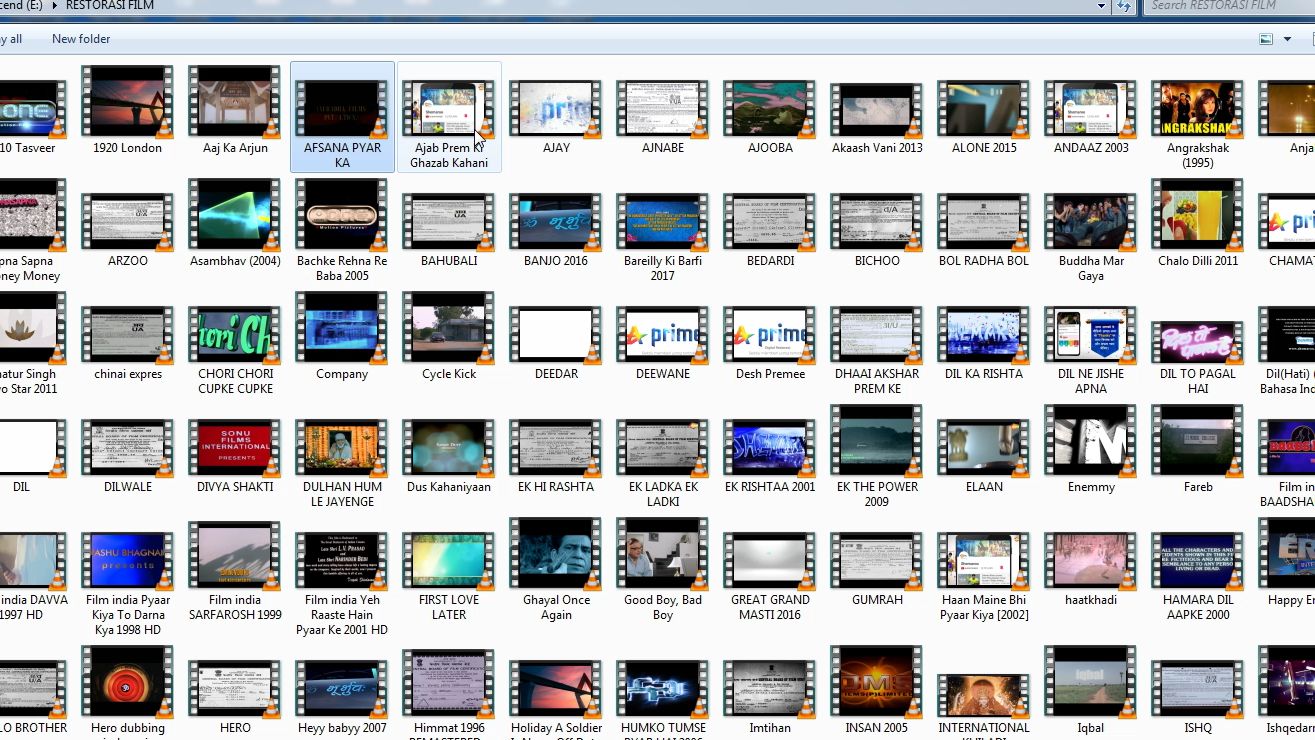Select the Ajab Prem Ki Ghazab Kahani video
The image size is (1315, 740).
coord(449,117)
